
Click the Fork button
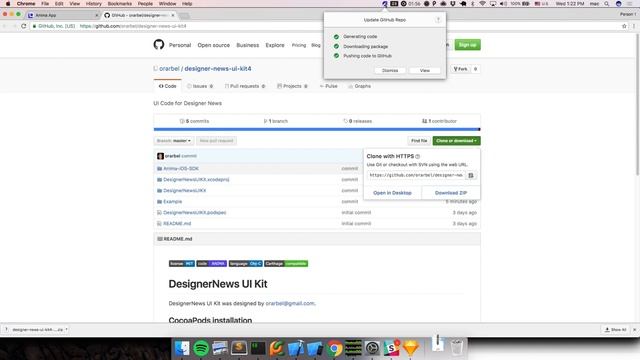(x=460, y=69)
